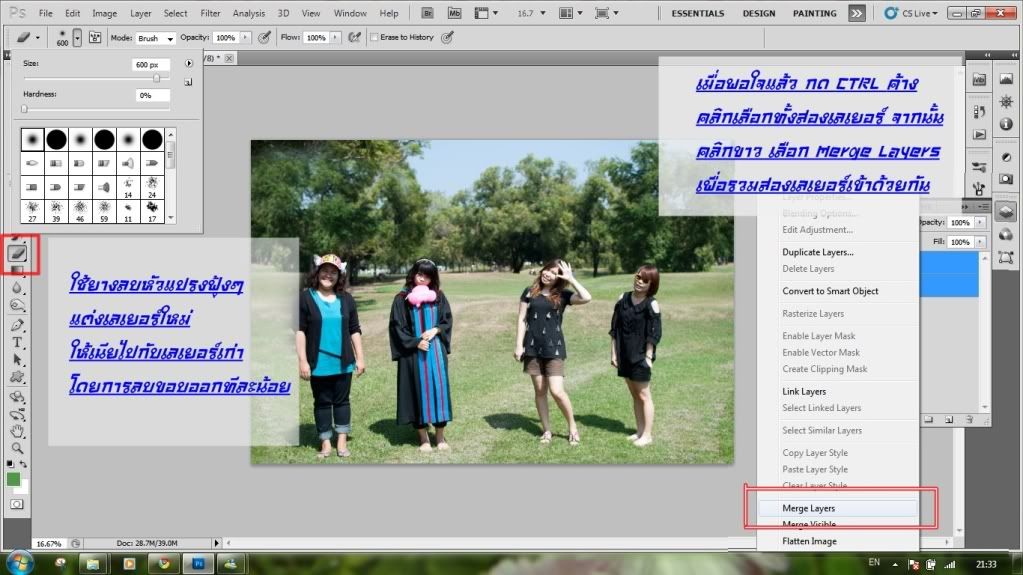Toggle tablet pressure for size
Image resolution: width=1023 pixels, height=575 pixels.
tap(447, 37)
